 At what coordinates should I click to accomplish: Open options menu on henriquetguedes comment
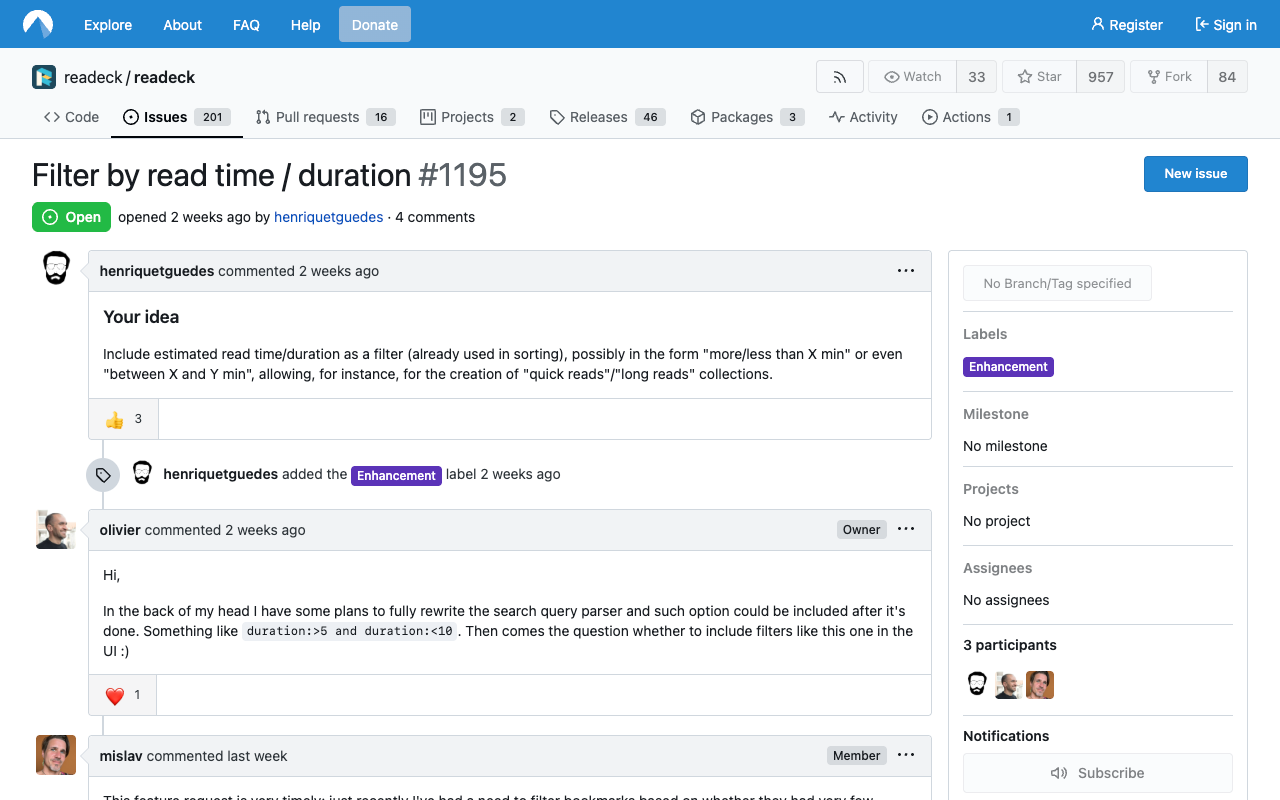pos(906,271)
